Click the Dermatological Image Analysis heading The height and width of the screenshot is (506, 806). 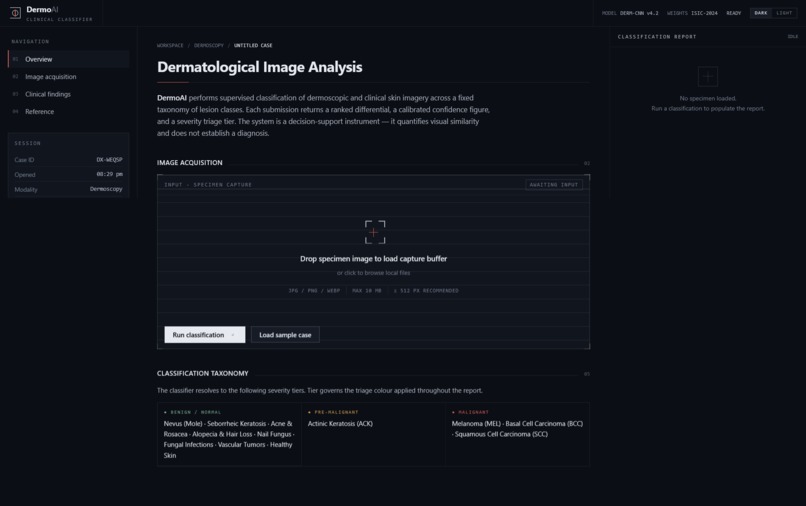click(x=260, y=67)
